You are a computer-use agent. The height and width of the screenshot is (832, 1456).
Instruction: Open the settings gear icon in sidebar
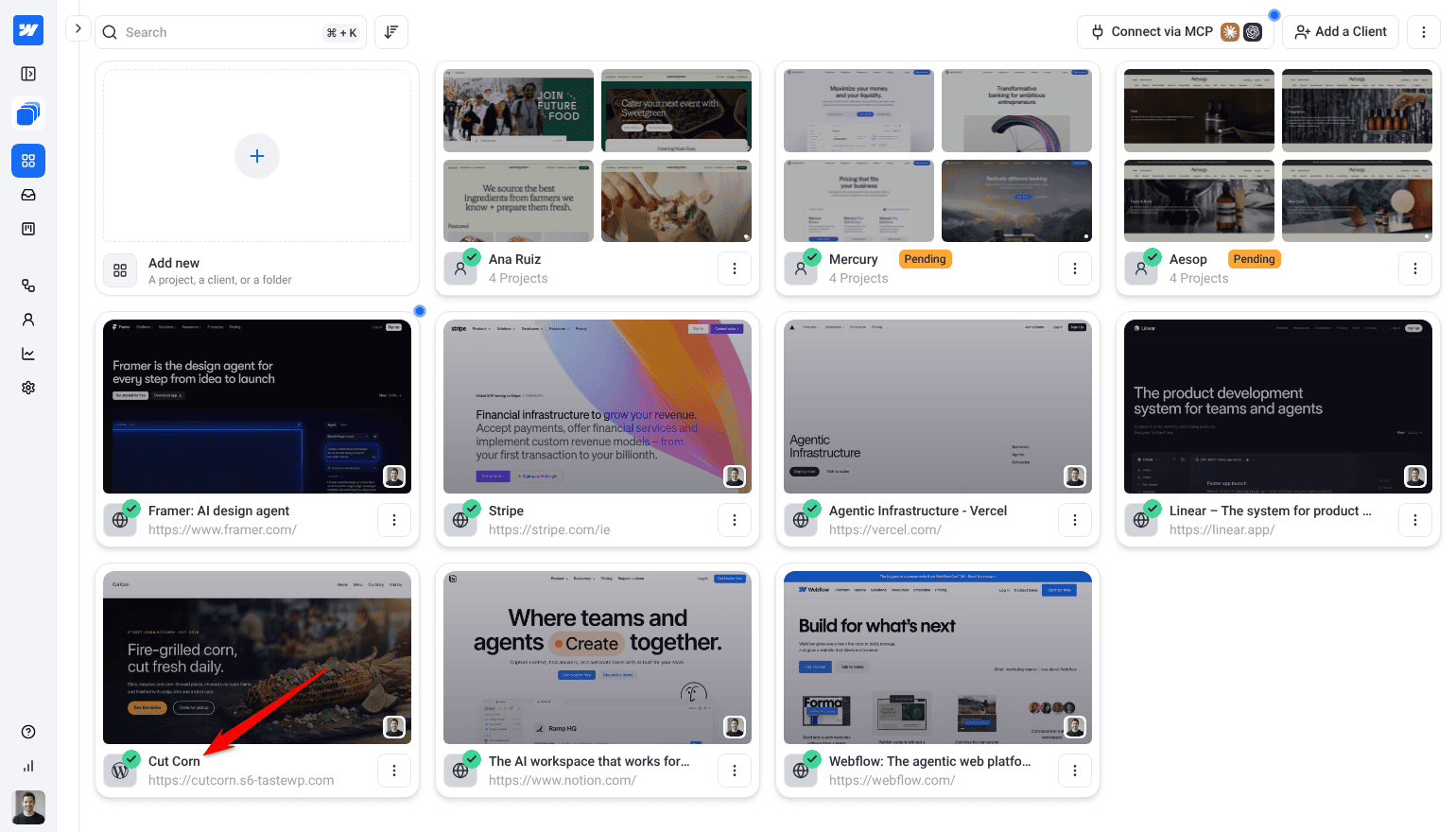point(28,388)
